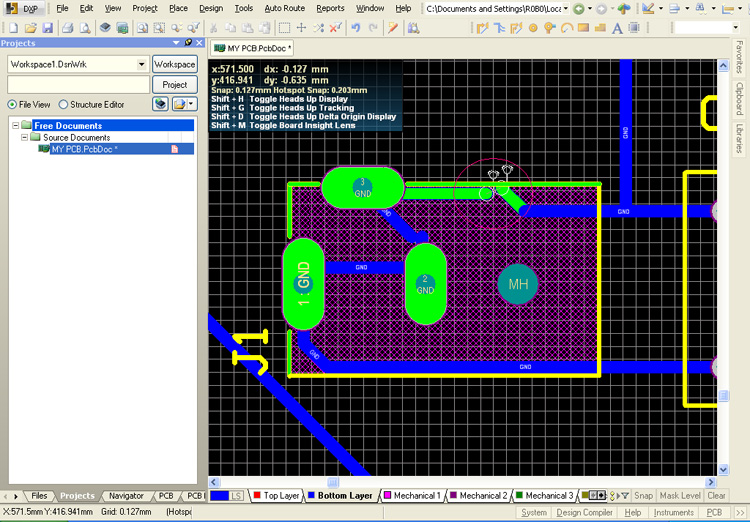Image resolution: width=750 pixels, height=522 pixels.
Task: Open the Instruments status panel button
Action: pyautogui.click(x=673, y=512)
